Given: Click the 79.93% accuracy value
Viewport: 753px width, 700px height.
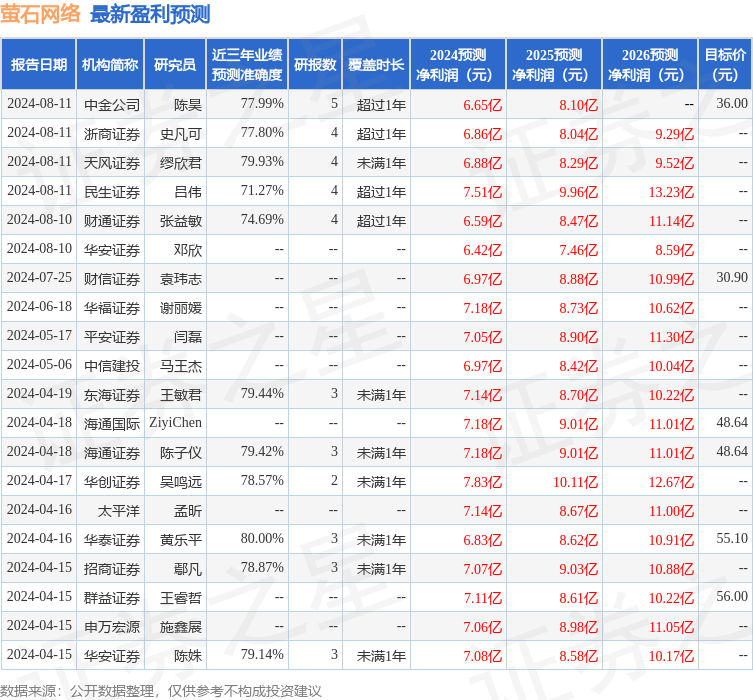Looking at the screenshot, I should click(x=262, y=162).
